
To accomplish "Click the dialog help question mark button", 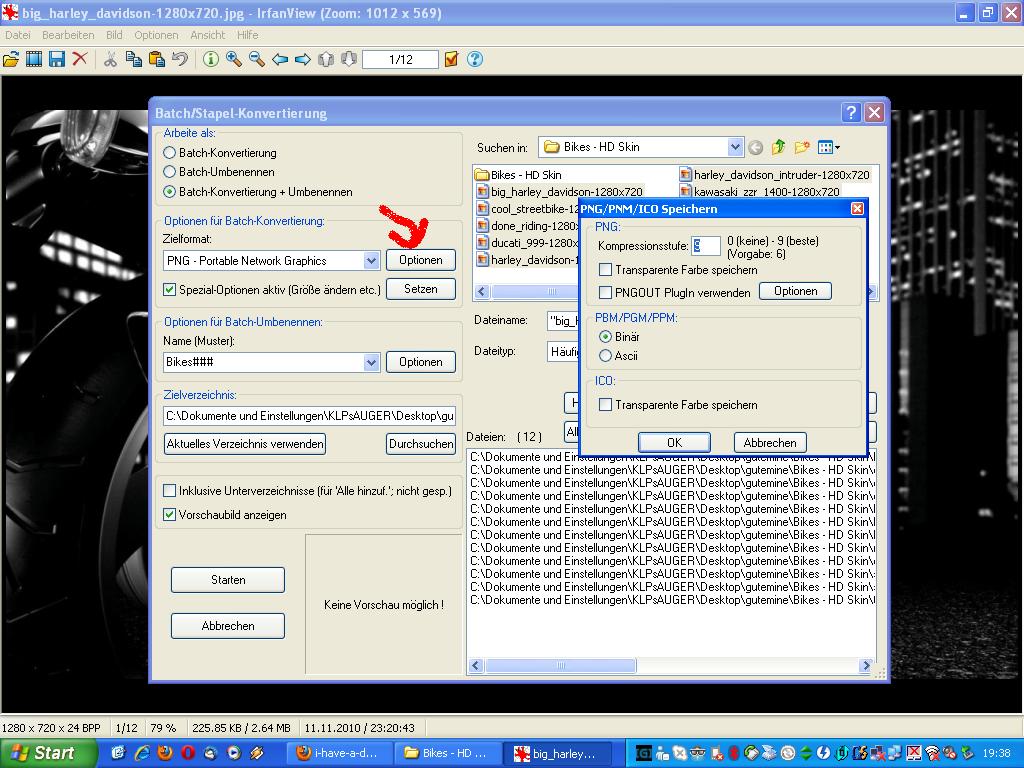I will coord(850,113).
